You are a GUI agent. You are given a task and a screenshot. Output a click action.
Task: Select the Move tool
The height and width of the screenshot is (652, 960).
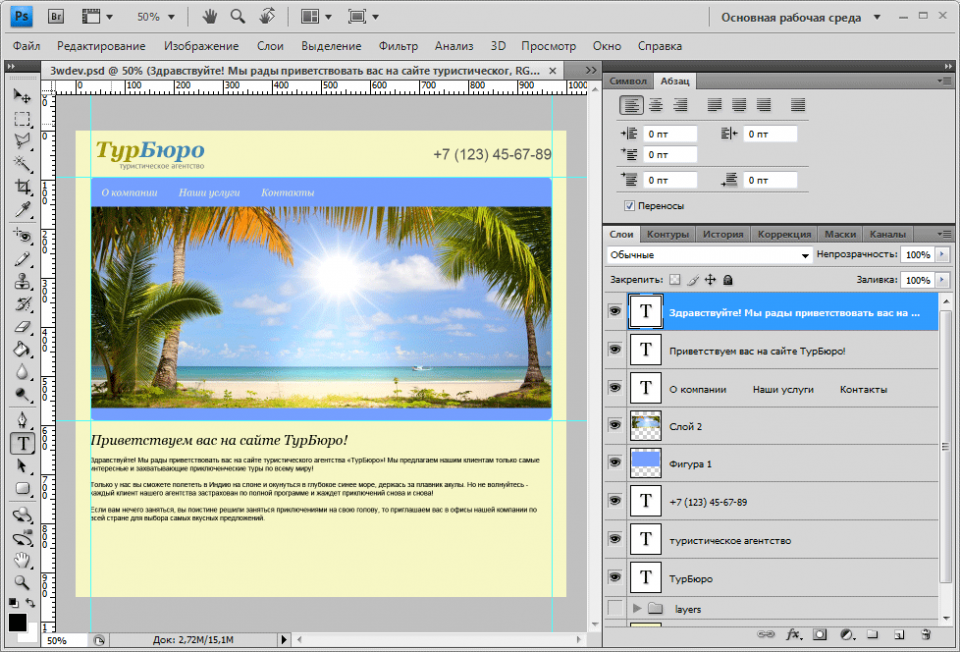(x=22, y=96)
